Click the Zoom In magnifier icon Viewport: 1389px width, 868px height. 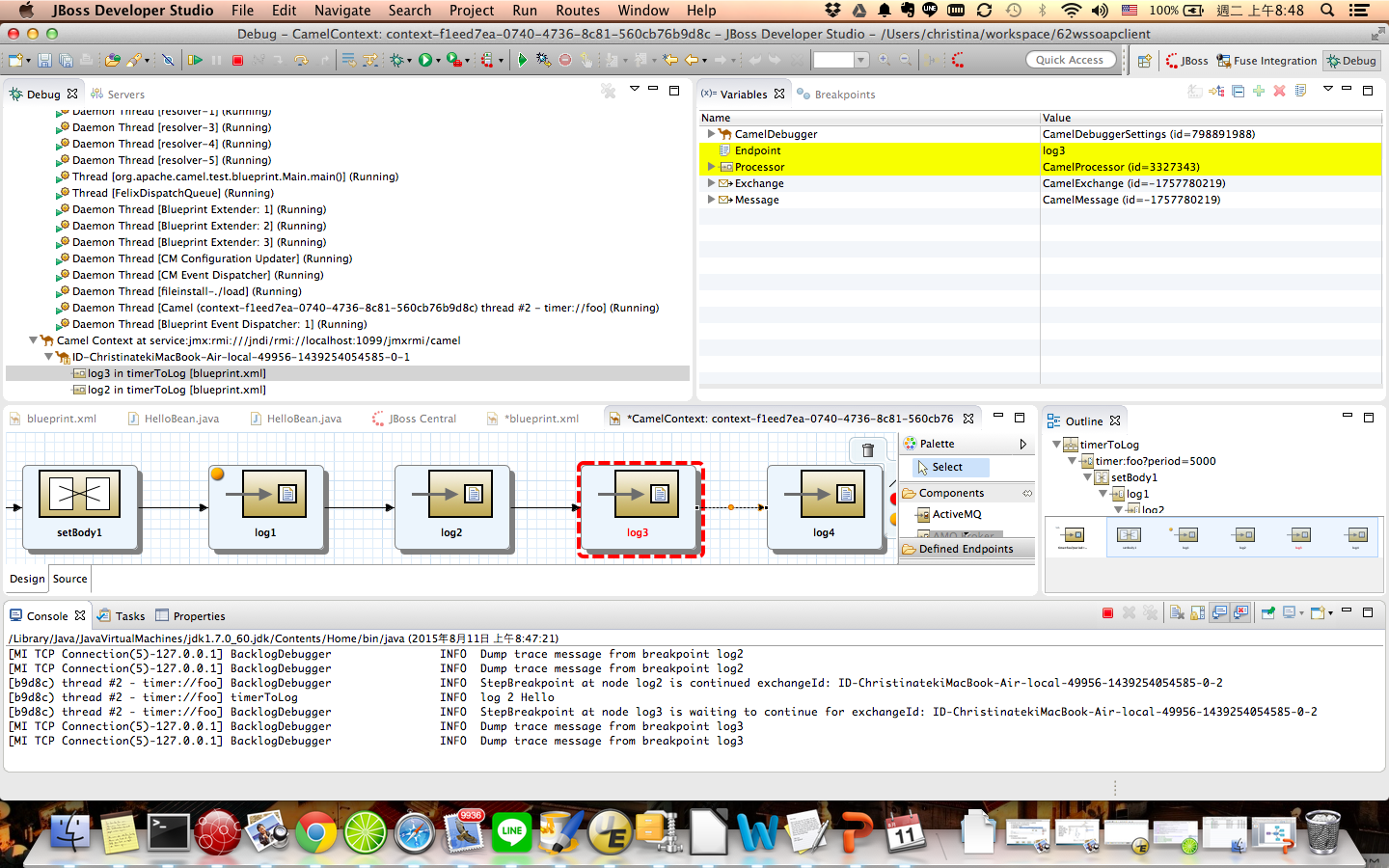click(885, 60)
